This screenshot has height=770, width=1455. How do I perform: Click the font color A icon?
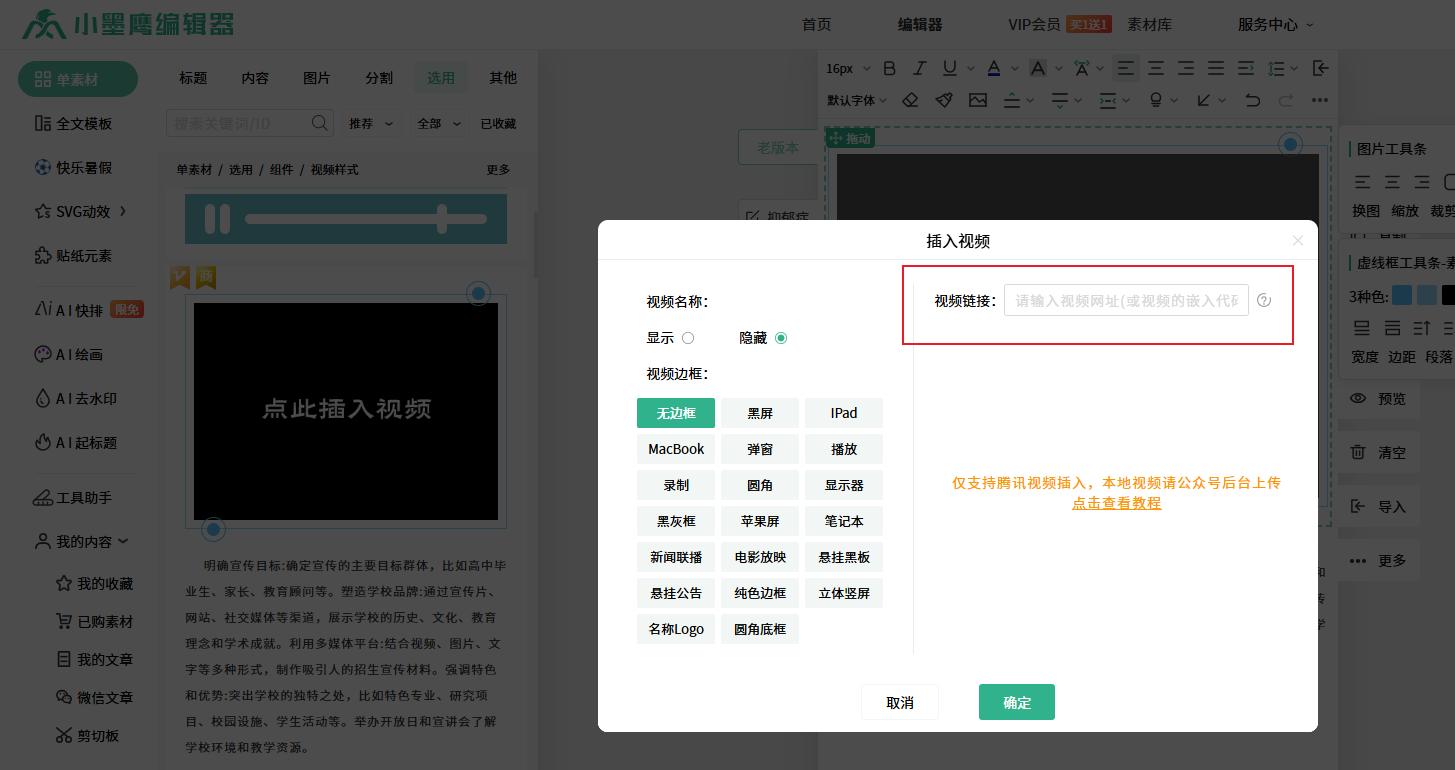[x=993, y=68]
